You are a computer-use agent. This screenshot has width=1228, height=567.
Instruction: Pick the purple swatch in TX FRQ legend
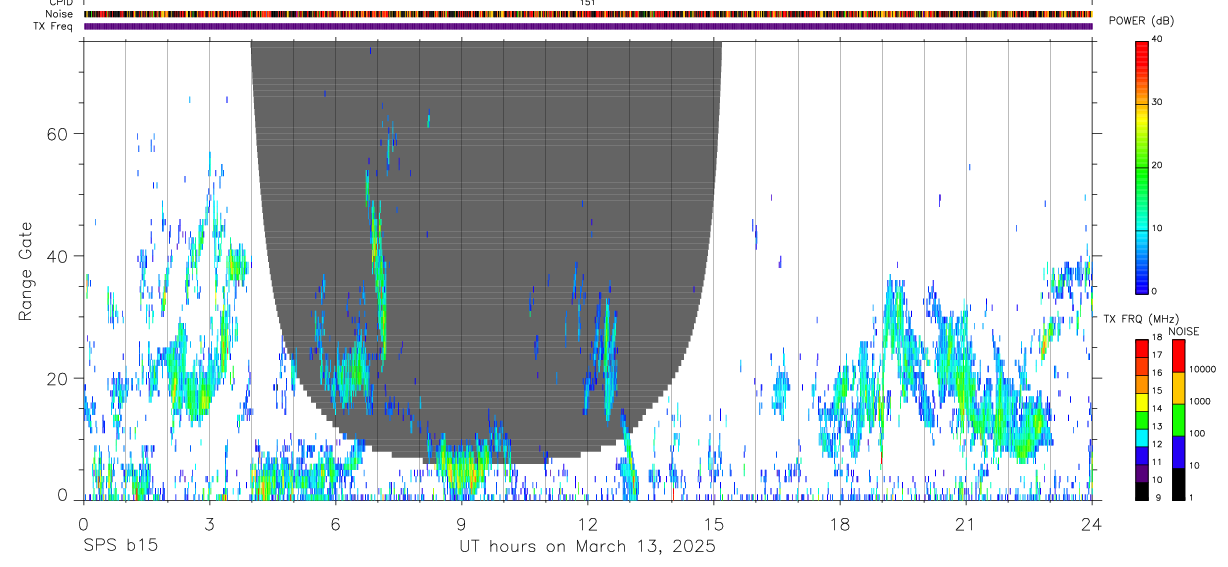pyautogui.click(x=1141, y=473)
